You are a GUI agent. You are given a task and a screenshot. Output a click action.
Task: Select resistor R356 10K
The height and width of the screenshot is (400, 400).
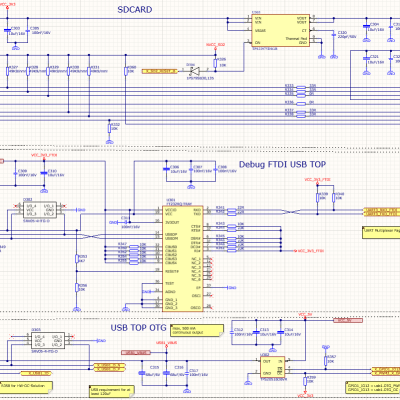pyautogui.click(x=76, y=287)
